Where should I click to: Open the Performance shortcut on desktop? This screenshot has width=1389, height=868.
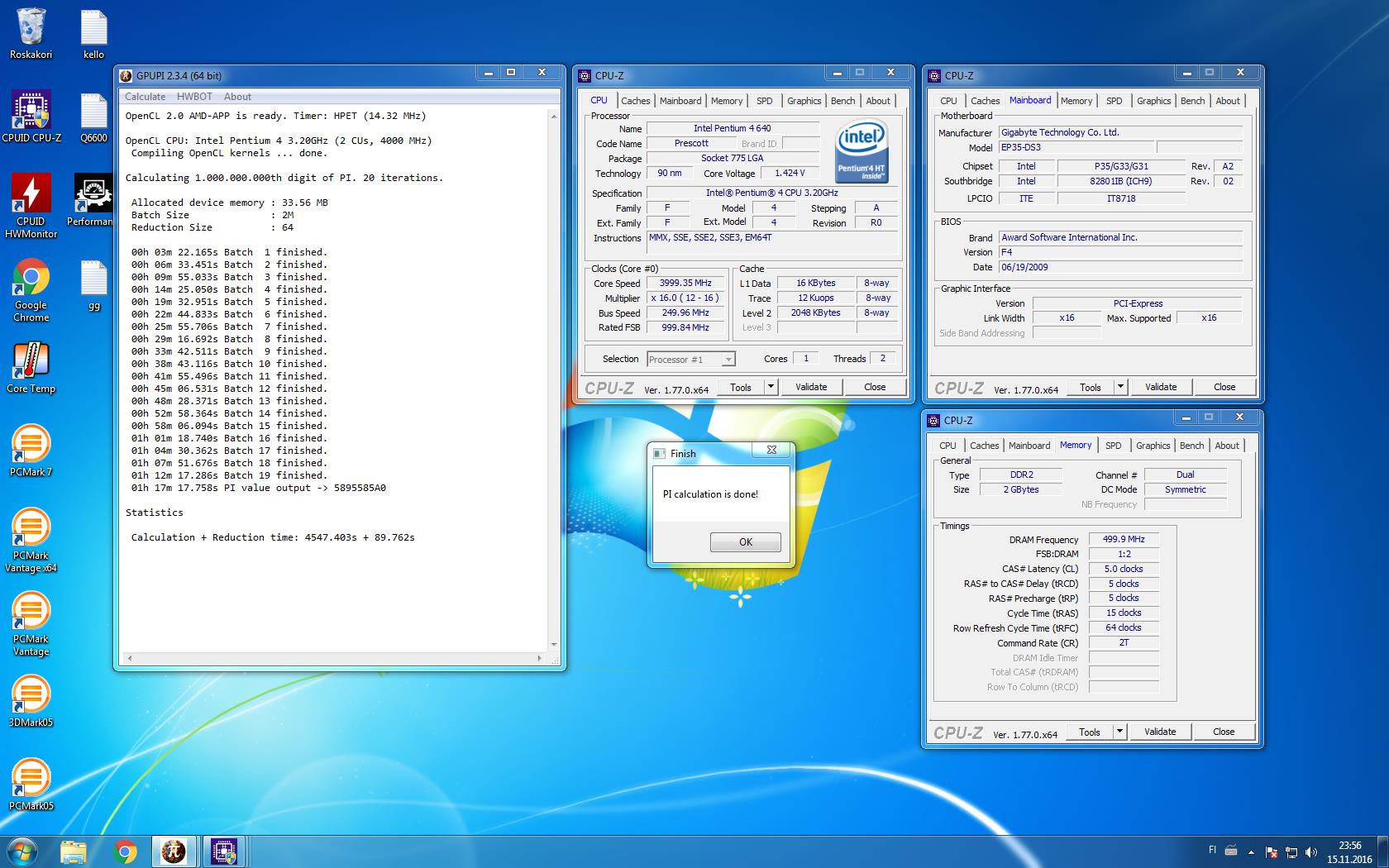click(92, 199)
